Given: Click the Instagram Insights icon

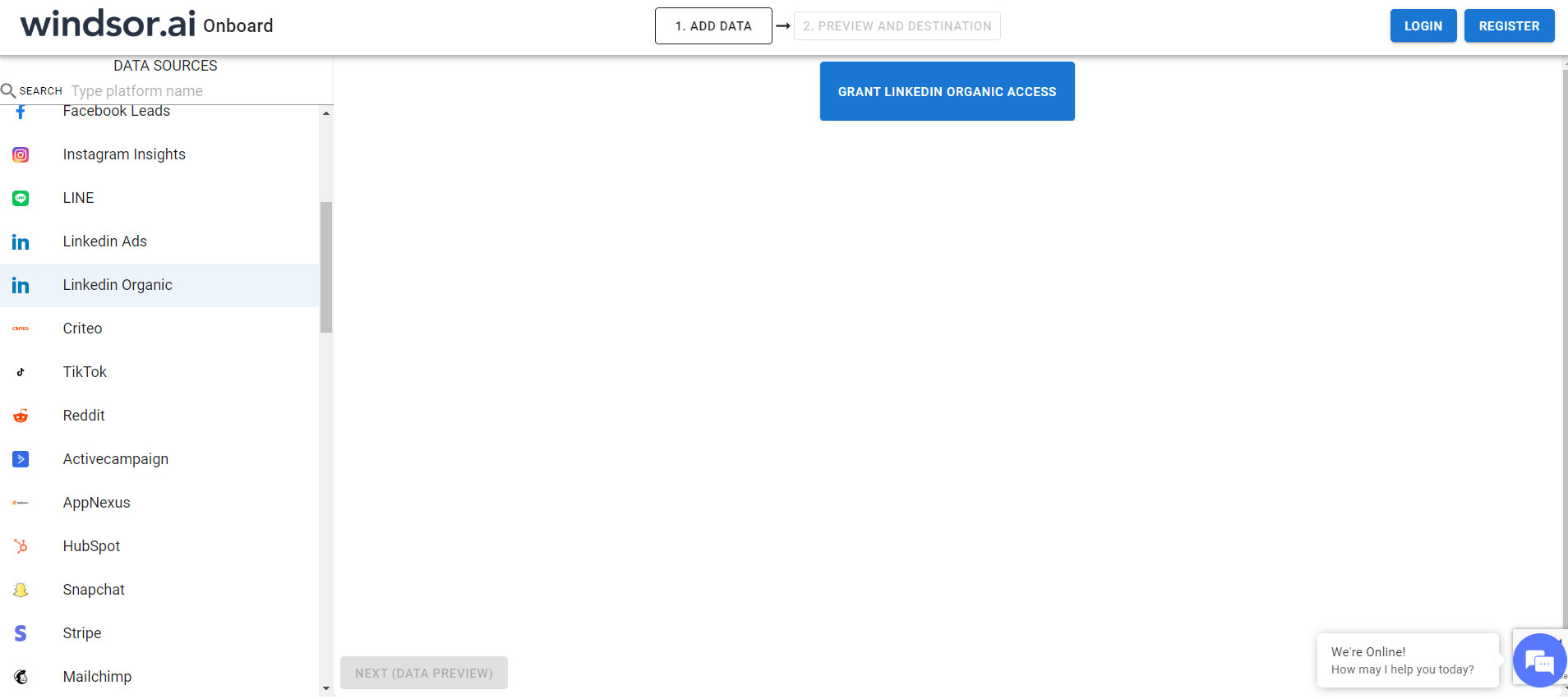Looking at the screenshot, I should click(x=21, y=154).
